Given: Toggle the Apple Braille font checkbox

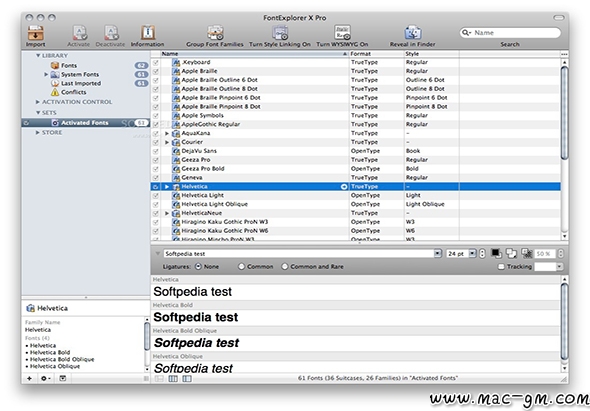Looking at the screenshot, I should (x=156, y=71).
